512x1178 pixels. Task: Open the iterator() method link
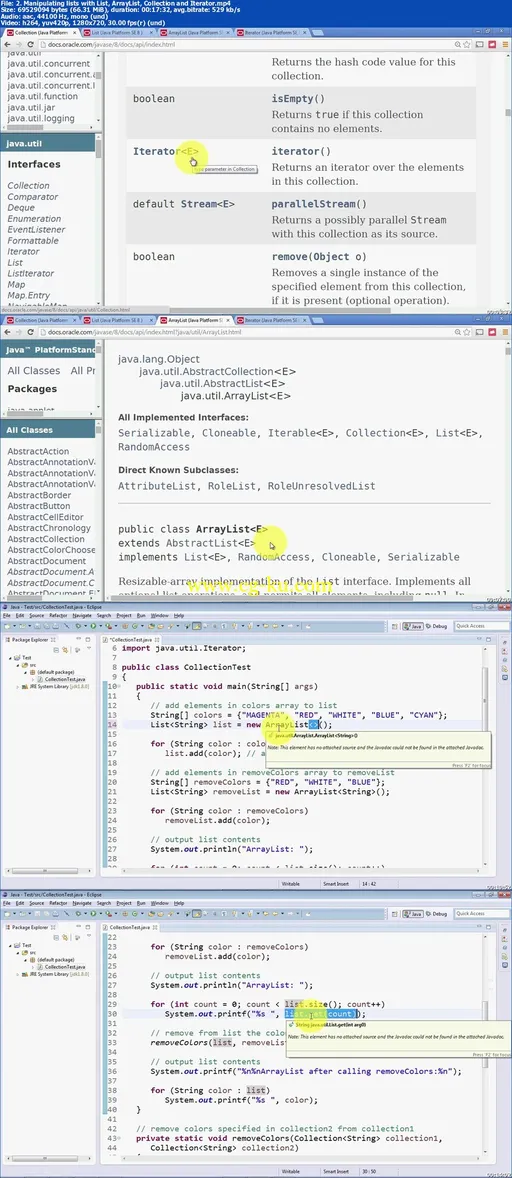tap(300, 151)
